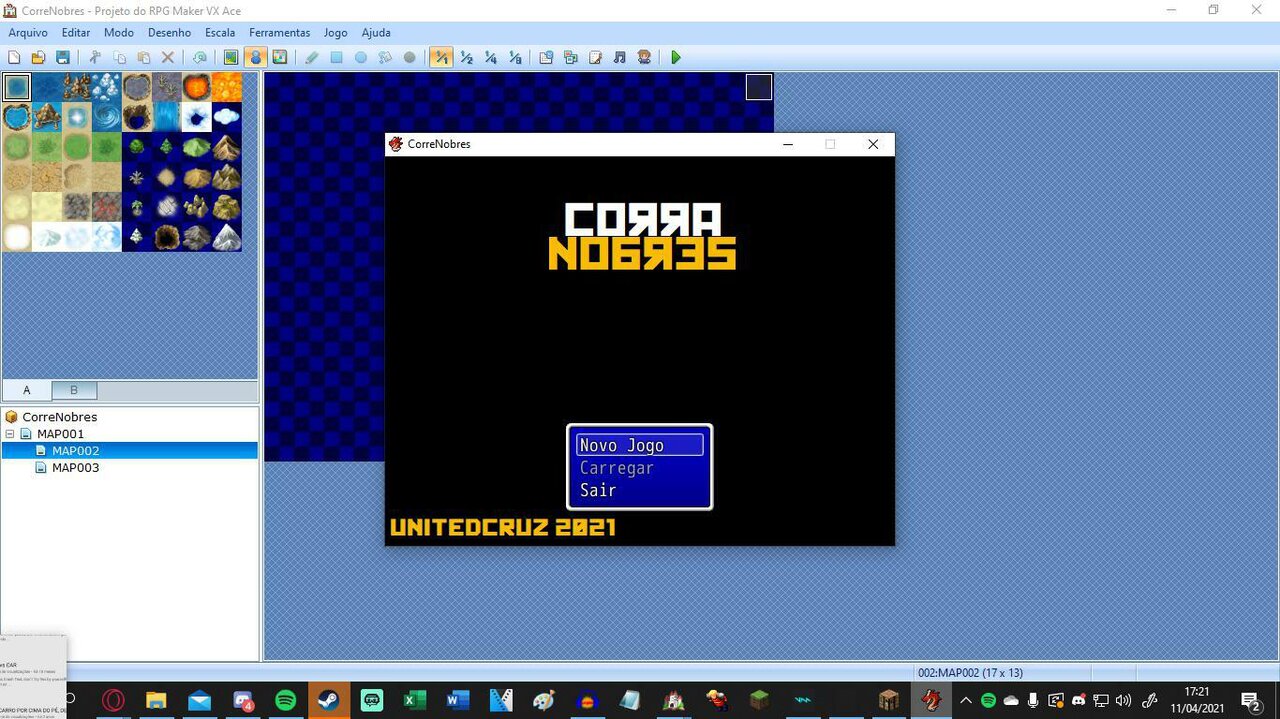Viewport: 1280px width, 719px height.
Task: Select the Ellipse drawing tool
Action: point(361,58)
